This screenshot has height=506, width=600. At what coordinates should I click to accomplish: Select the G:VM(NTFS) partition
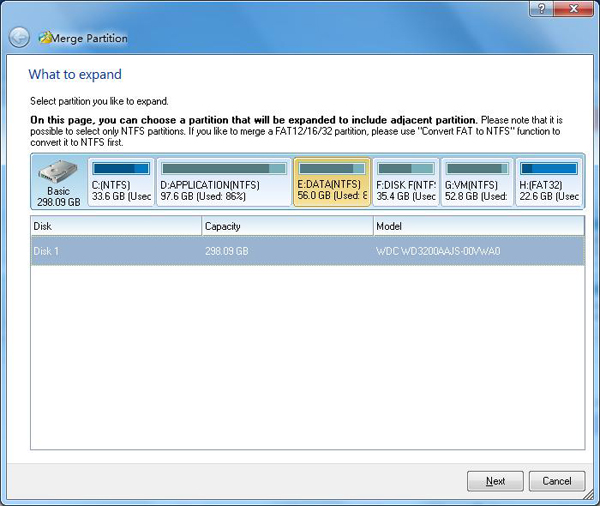tap(477, 182)
